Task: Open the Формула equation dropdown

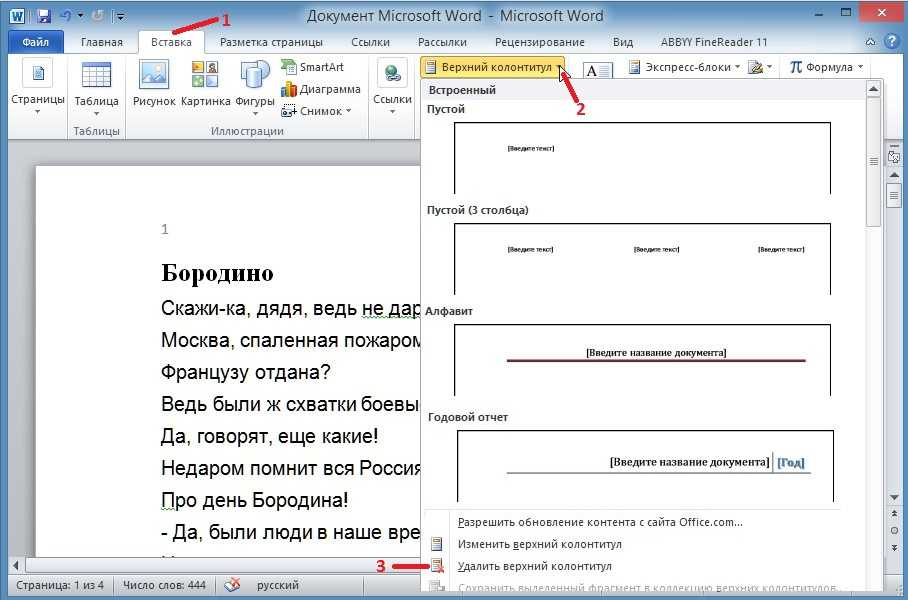Action: [x=826, y=67]
